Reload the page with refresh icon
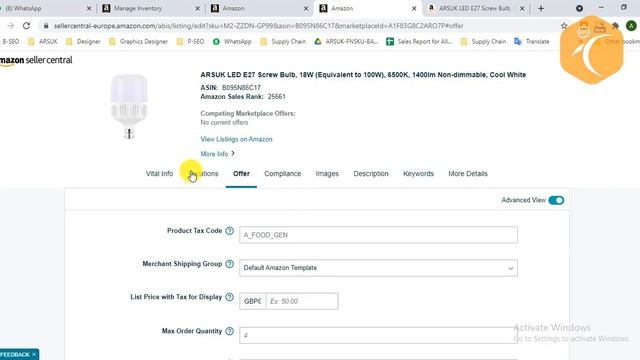Screen dimensions: 640x360 (x=27, y=26)
